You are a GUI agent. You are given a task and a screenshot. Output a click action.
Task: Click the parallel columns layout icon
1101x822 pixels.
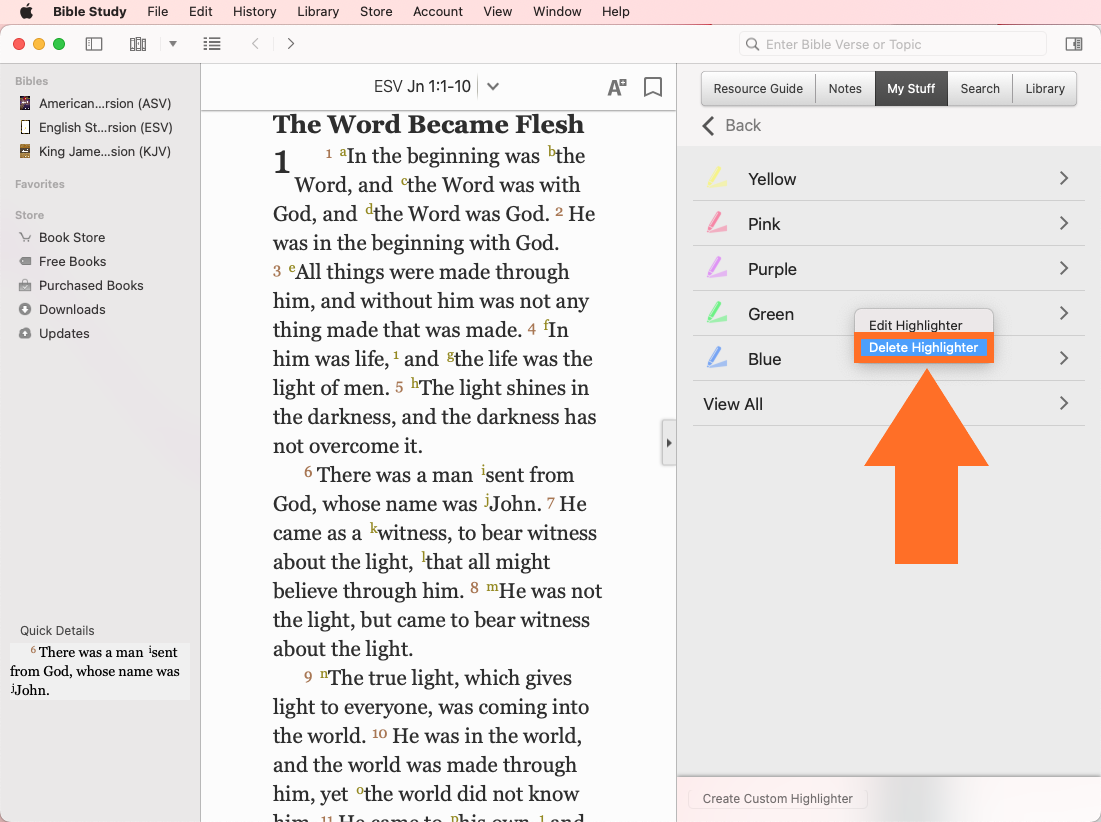pyautogui.click(x=138, y=44)
